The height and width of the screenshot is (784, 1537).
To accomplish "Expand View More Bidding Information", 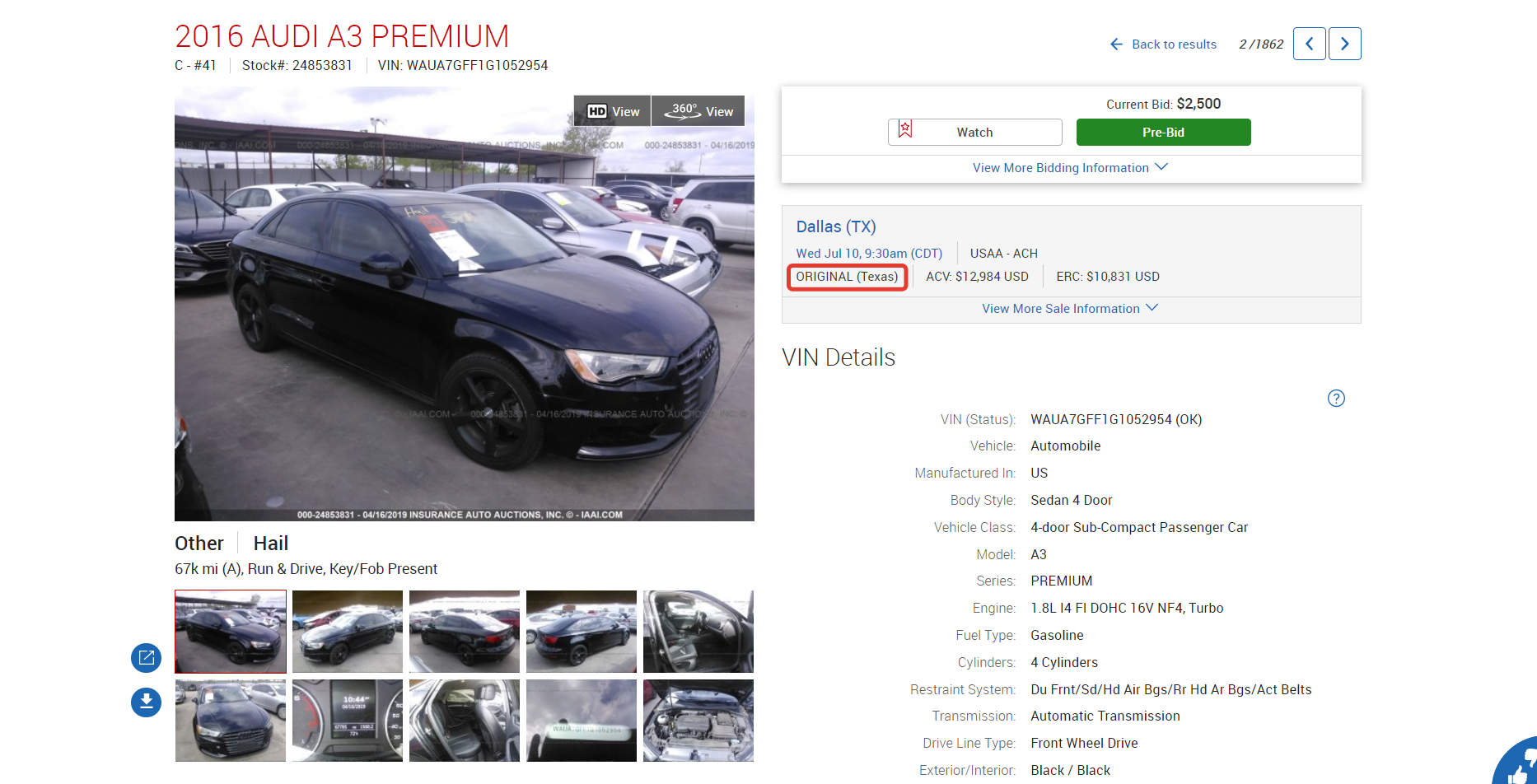I will 1070,168.
